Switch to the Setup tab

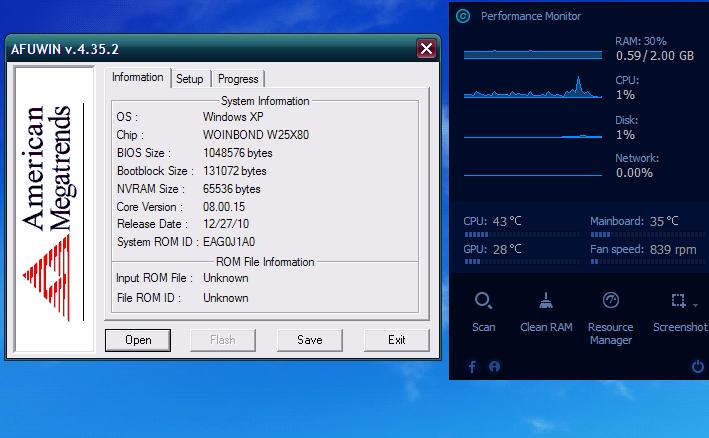(x=189, y=79)
